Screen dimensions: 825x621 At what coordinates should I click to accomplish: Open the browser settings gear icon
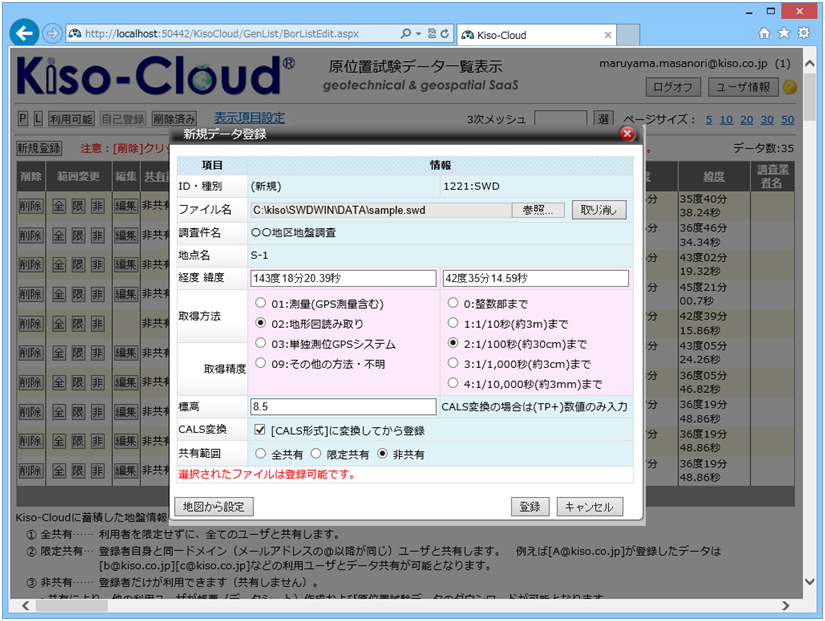coord(801,32)
